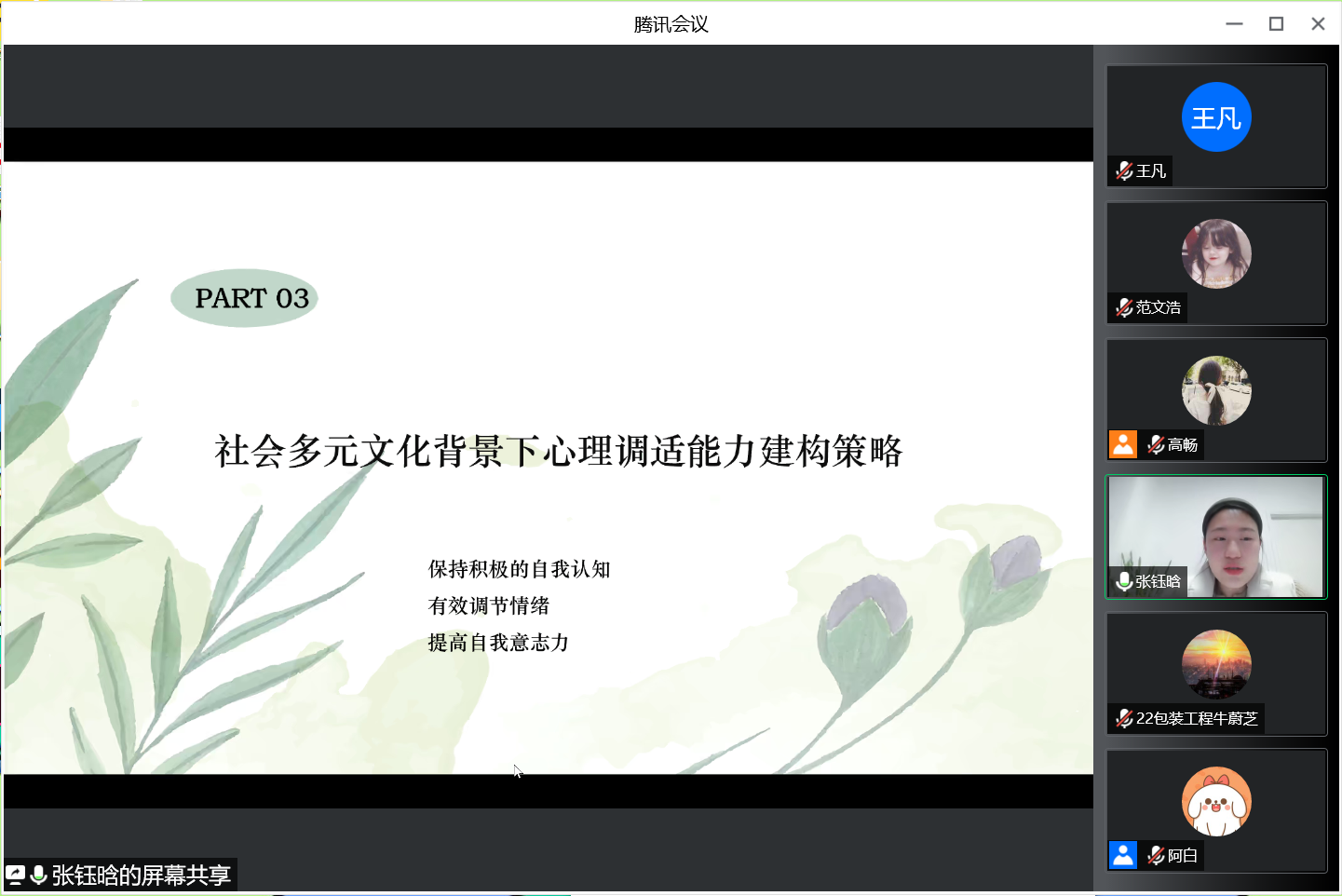Click the PART 03 badge on slide
1342x896 pixels.
tap(245, 298)
